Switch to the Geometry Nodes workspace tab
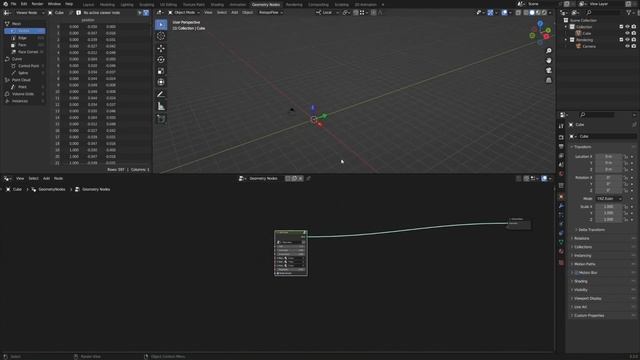This screenshot has width=640, height=360. 266,4
